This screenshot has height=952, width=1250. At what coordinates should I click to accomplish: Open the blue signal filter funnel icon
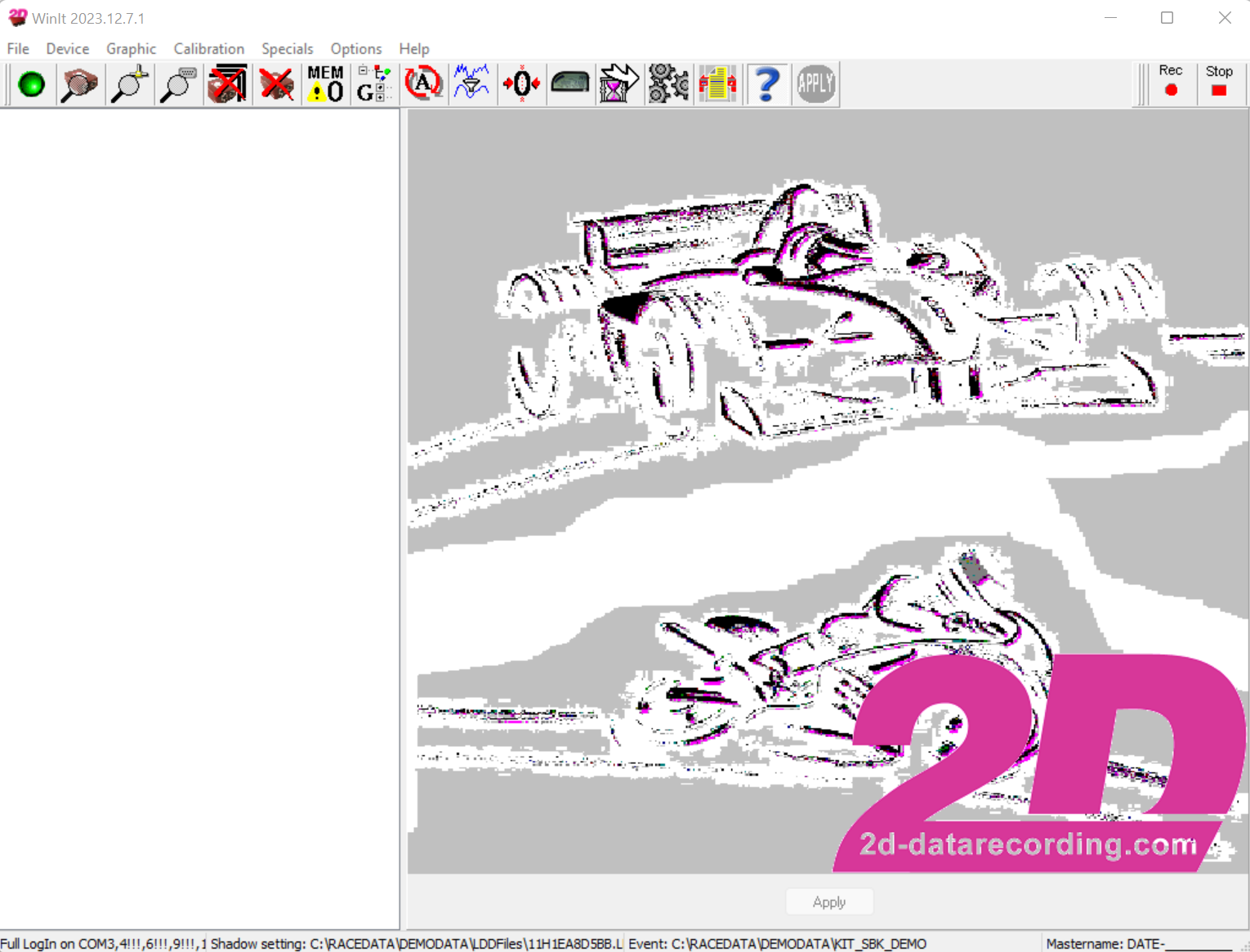pyautogui.click(x=471, y=84)
